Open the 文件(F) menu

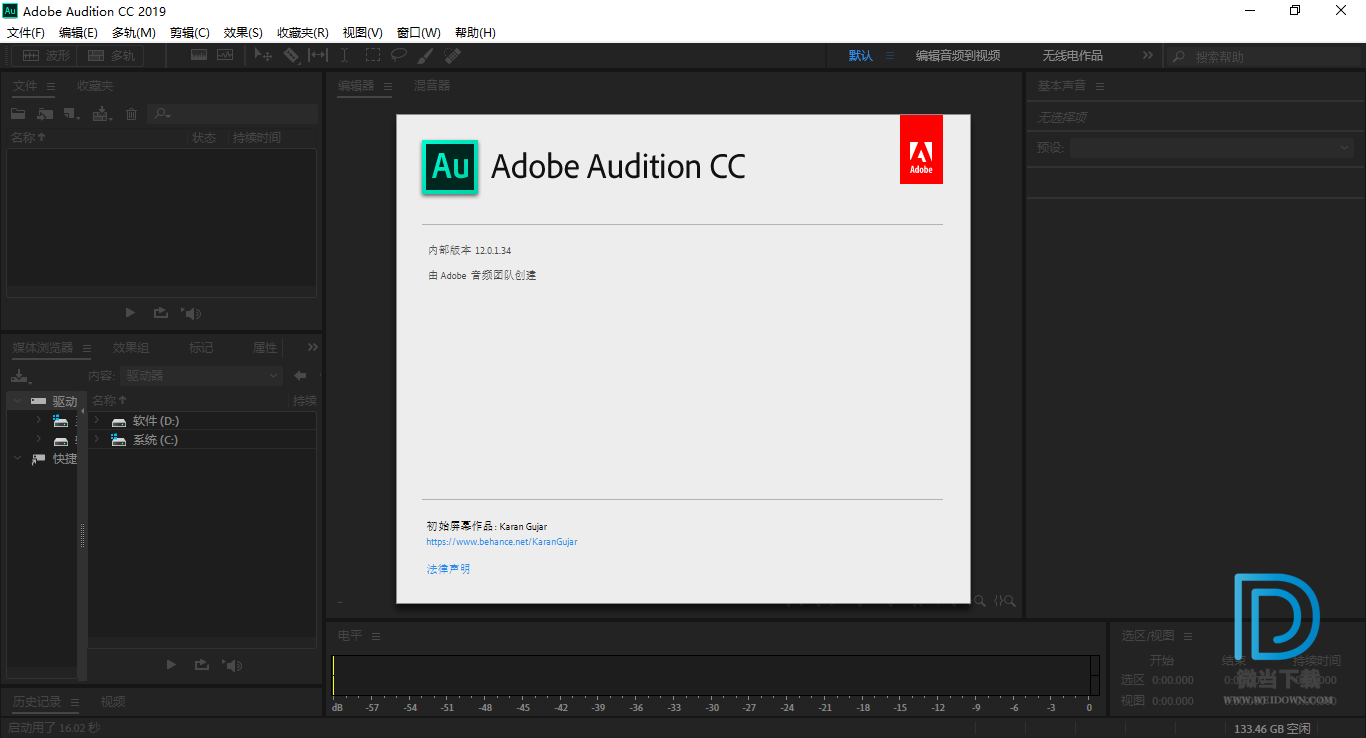26,33
